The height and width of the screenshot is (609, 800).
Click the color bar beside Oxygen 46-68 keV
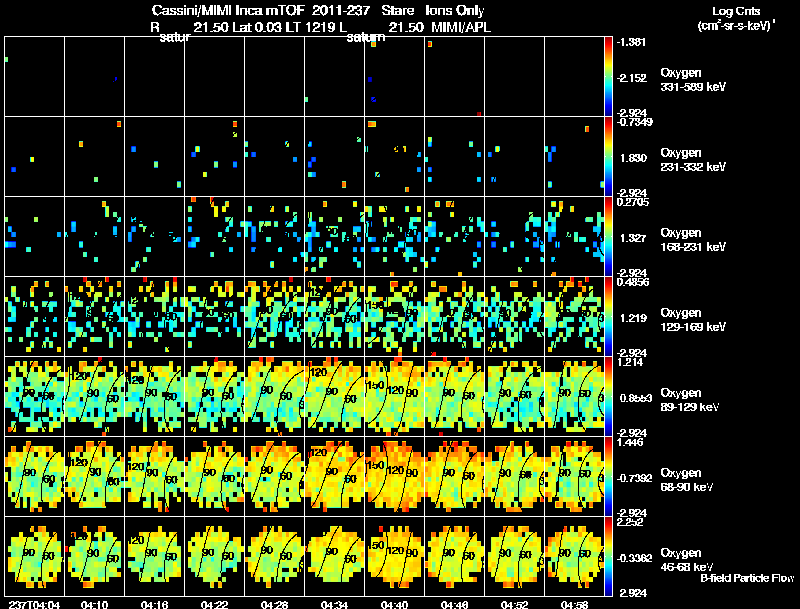pyautogui.click(x=608, y=556)
